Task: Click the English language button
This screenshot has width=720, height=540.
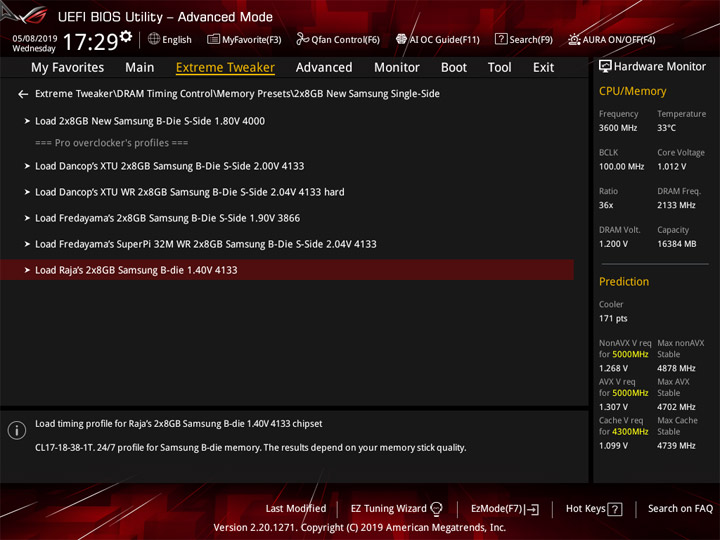Action: 177,40
